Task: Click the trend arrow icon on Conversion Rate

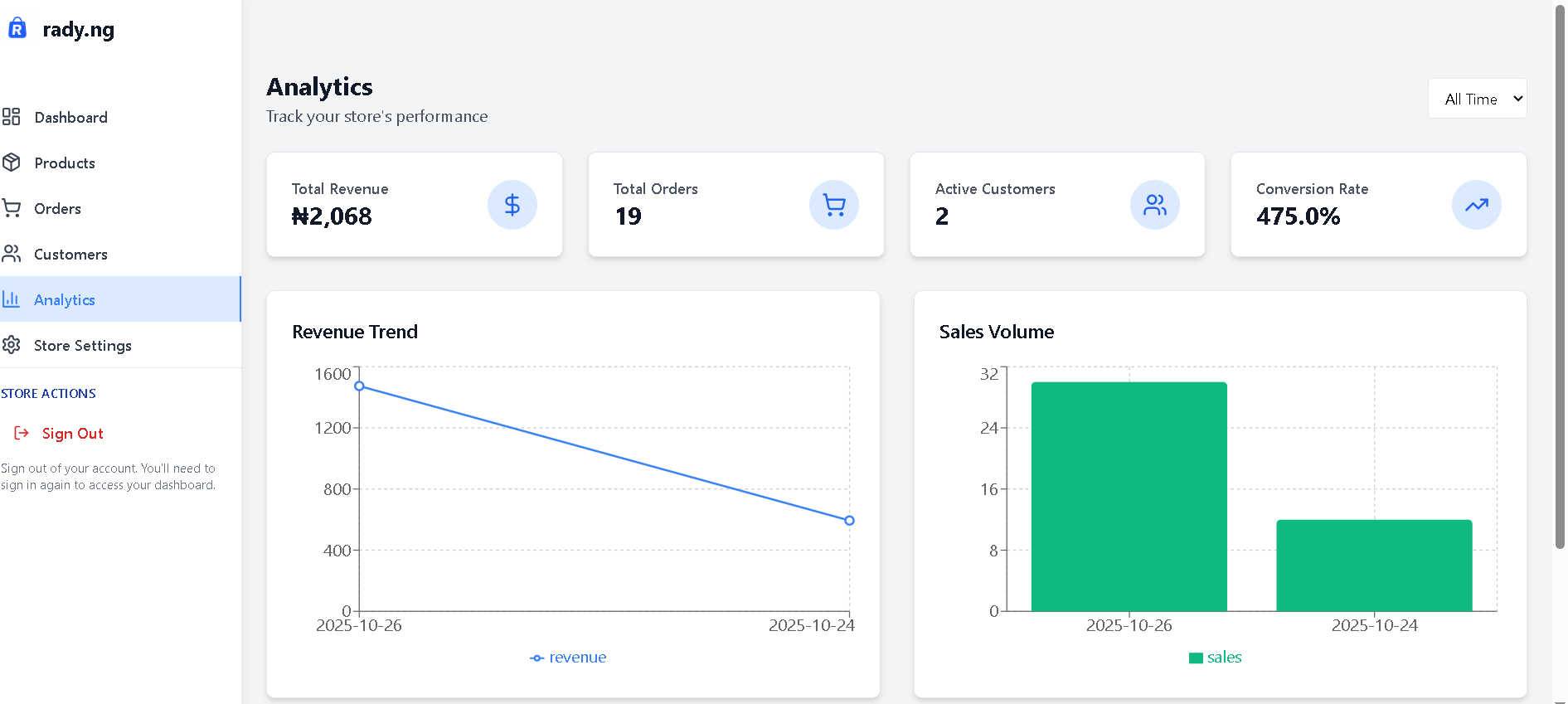Action: click(1477, 205)
